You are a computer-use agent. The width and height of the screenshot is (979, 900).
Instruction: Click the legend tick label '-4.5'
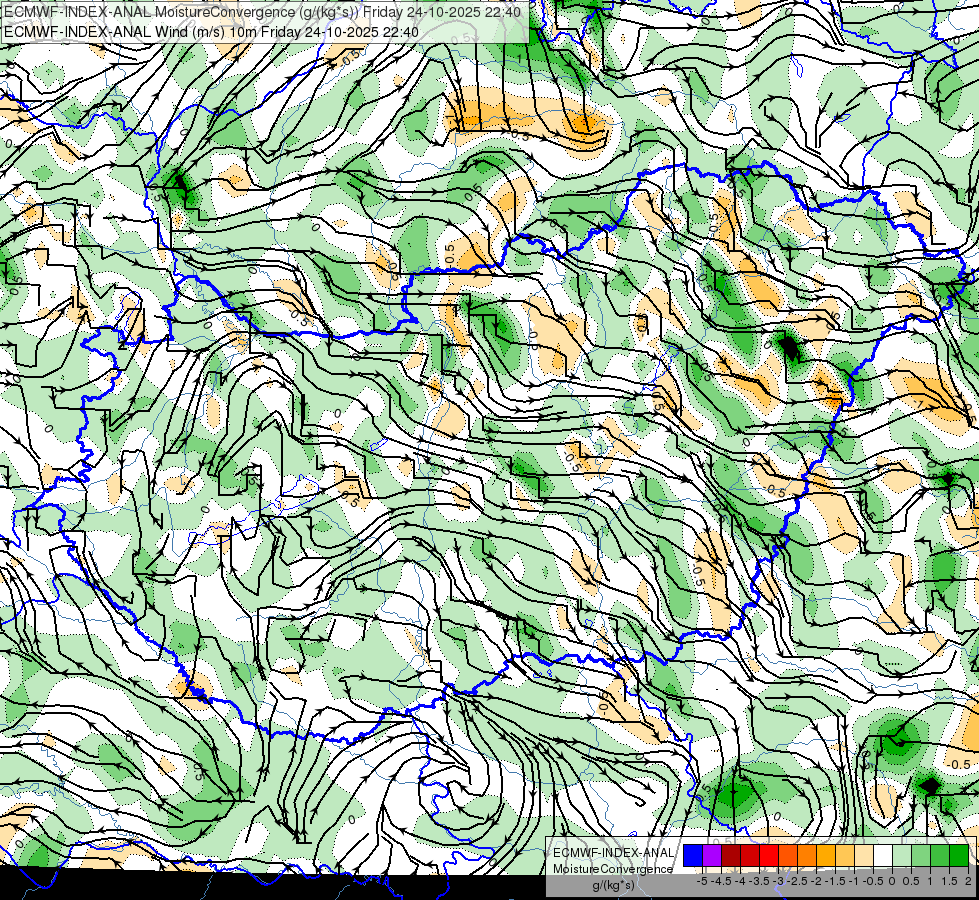point(721,881)
